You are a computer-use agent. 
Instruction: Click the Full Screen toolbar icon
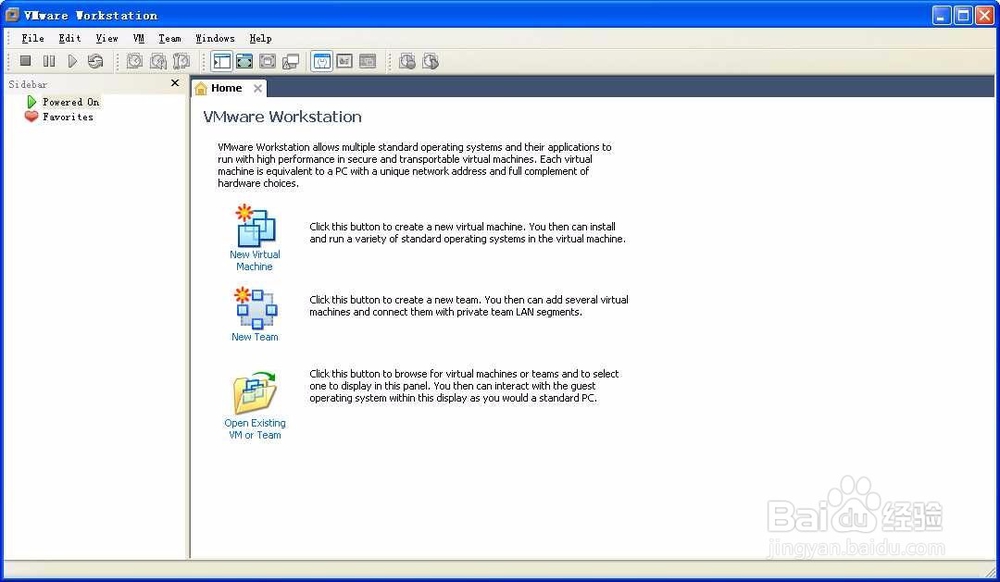click(x=244, y=61)
